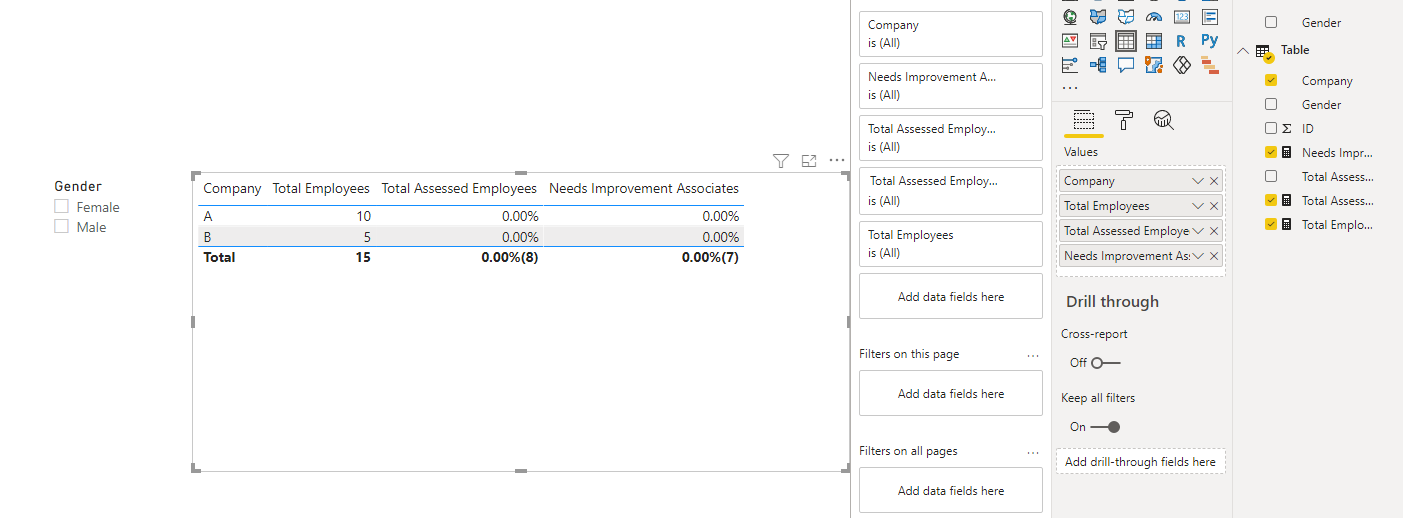This screenshot has height=518, width=1403.
Task: Select the Card visual icon
Action: click(x=1182, y=16)
